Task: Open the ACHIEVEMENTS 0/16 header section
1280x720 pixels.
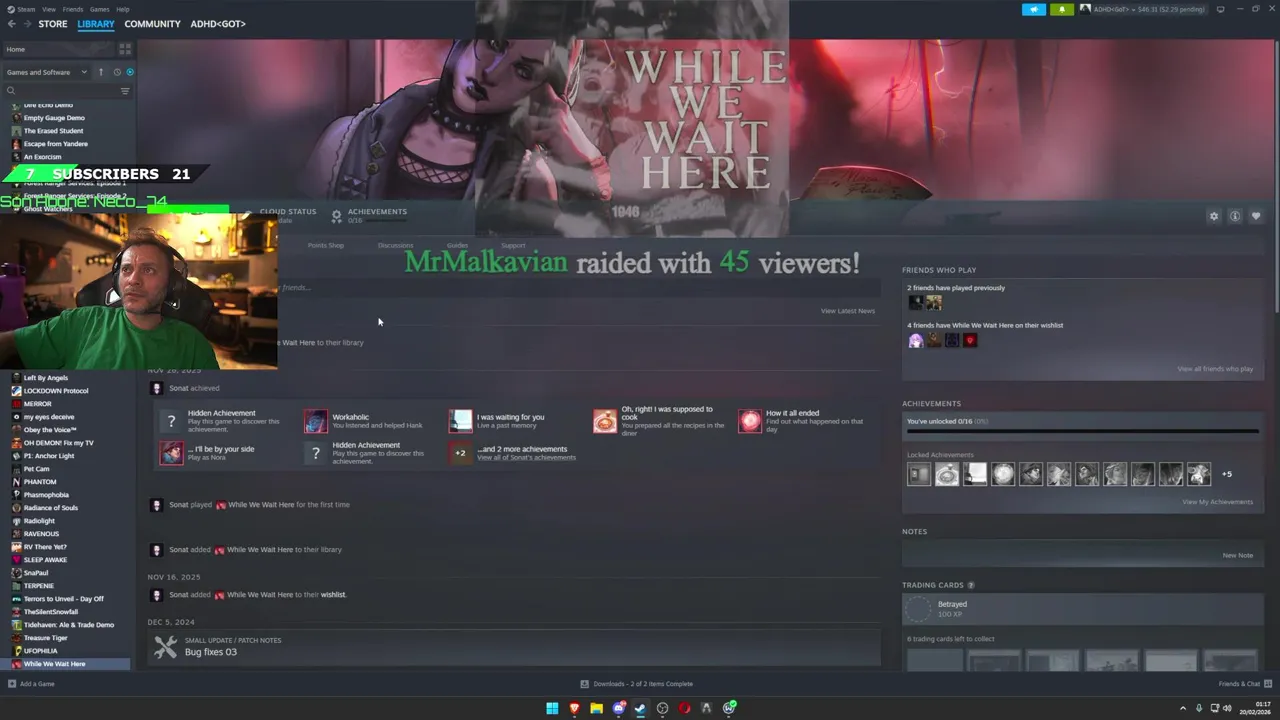Action: (369, 215)
